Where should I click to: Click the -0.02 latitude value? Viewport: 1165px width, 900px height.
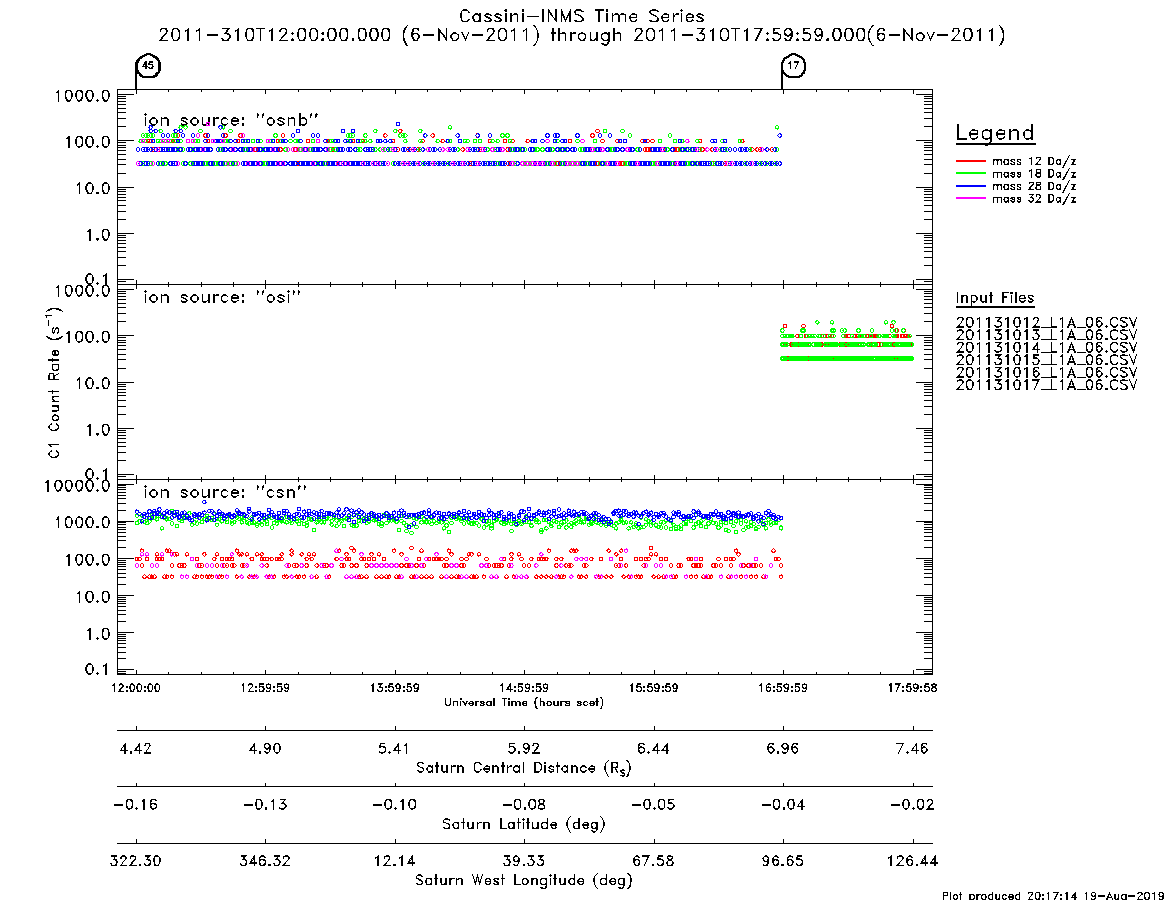[x=912, y=805]
